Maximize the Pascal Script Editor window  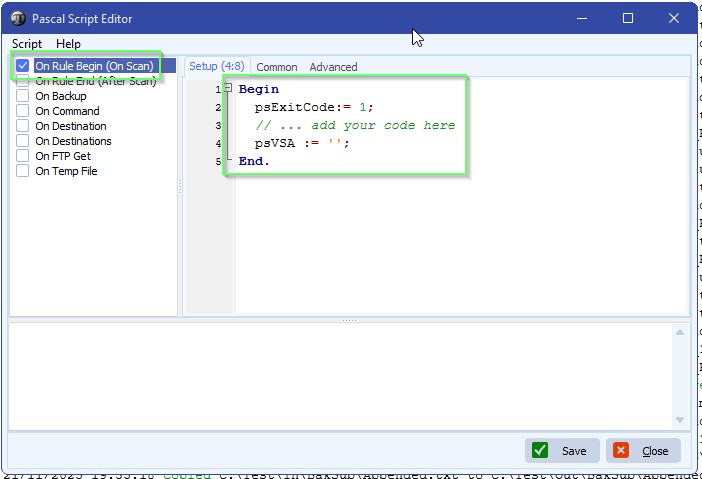628,18
